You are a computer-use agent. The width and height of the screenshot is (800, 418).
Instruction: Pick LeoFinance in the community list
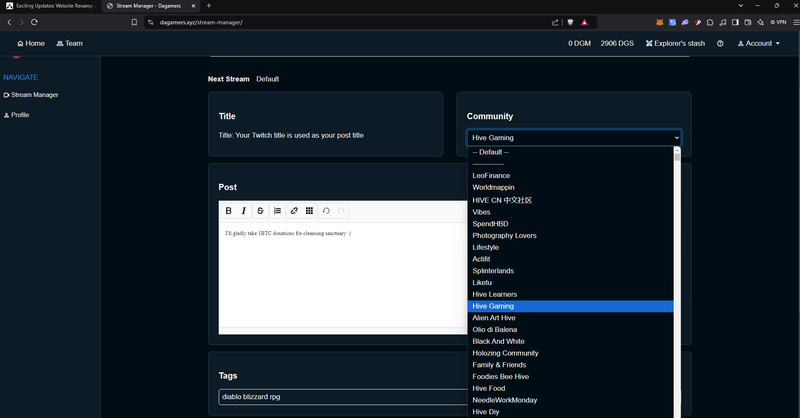492,176
